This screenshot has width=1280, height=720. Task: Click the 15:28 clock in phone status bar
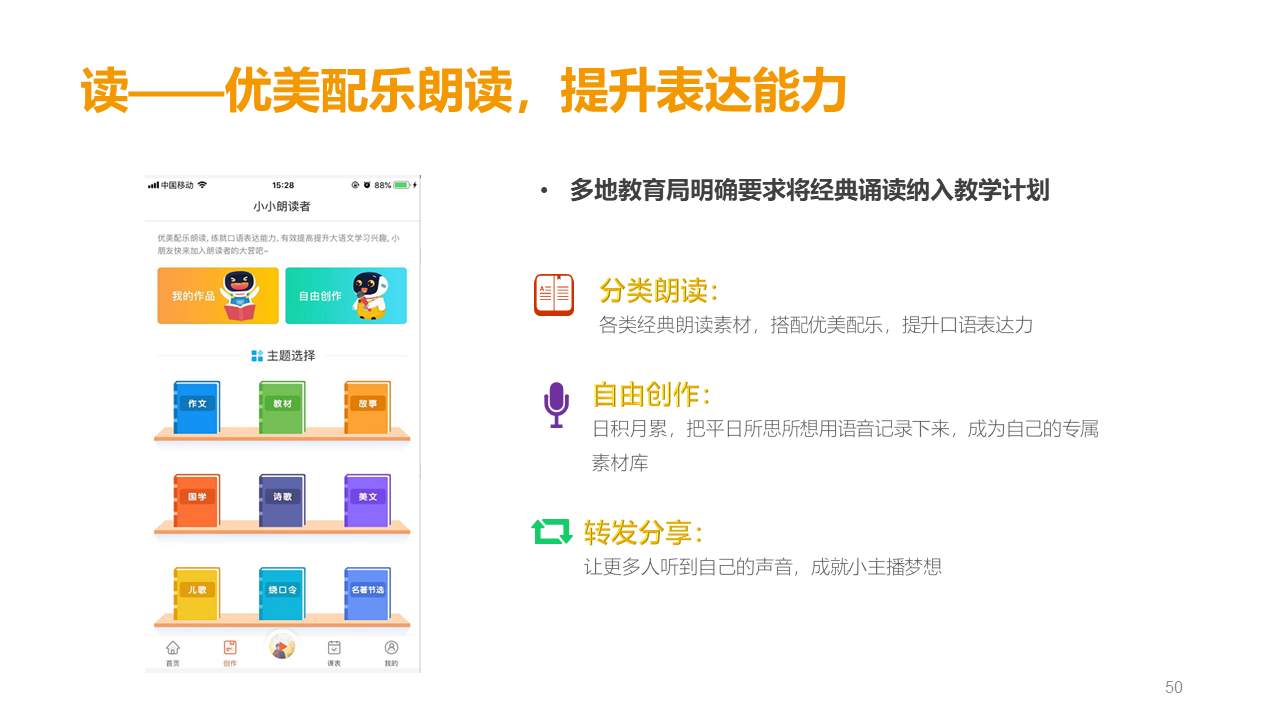click(x=283, y=185)
